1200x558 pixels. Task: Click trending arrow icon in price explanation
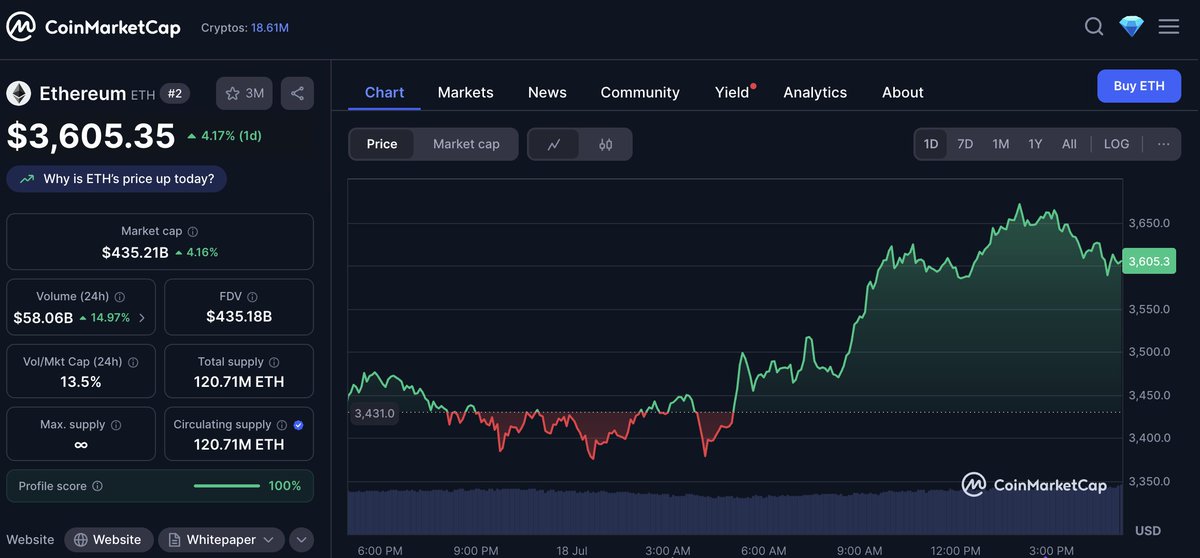pyautogui.click(x=26, y=179)
